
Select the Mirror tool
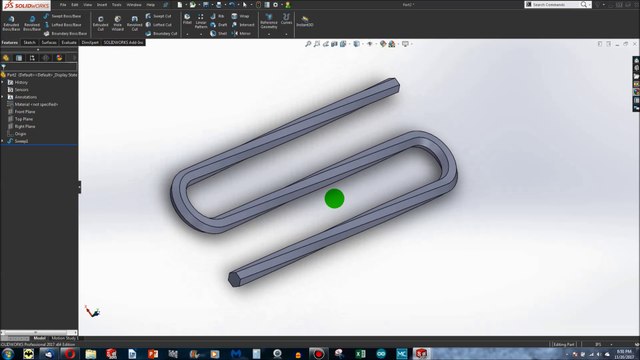(241, 33)
